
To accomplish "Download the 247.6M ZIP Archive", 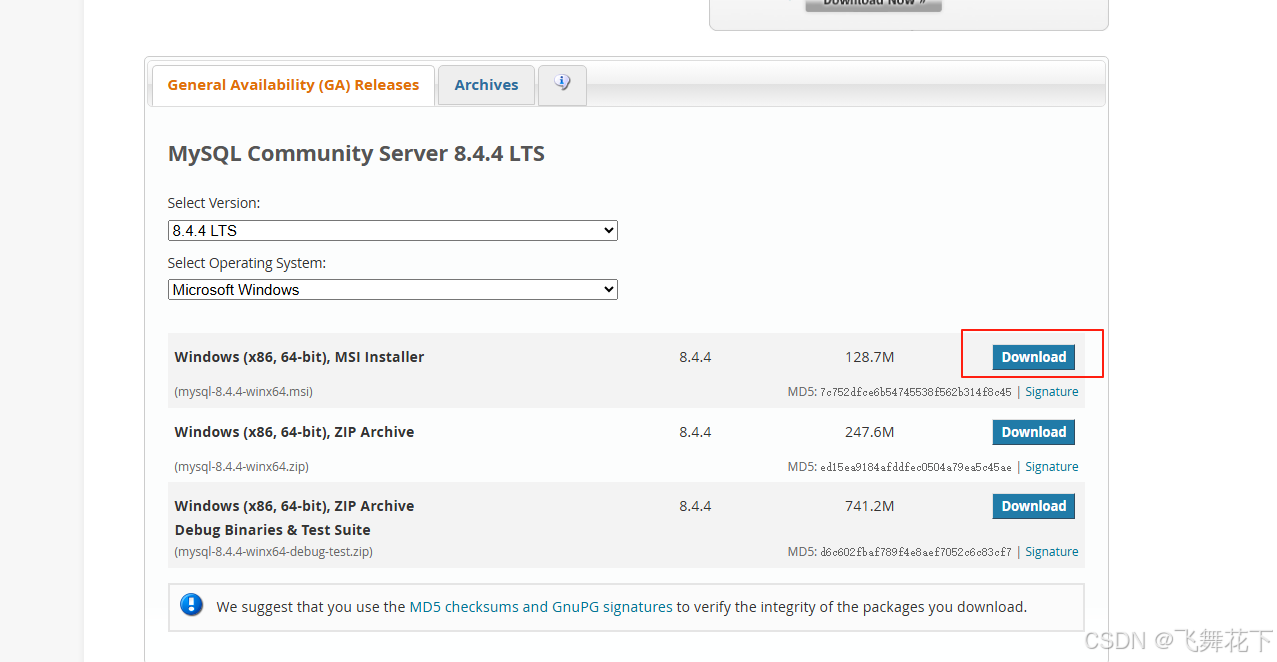I will 1033,432.
